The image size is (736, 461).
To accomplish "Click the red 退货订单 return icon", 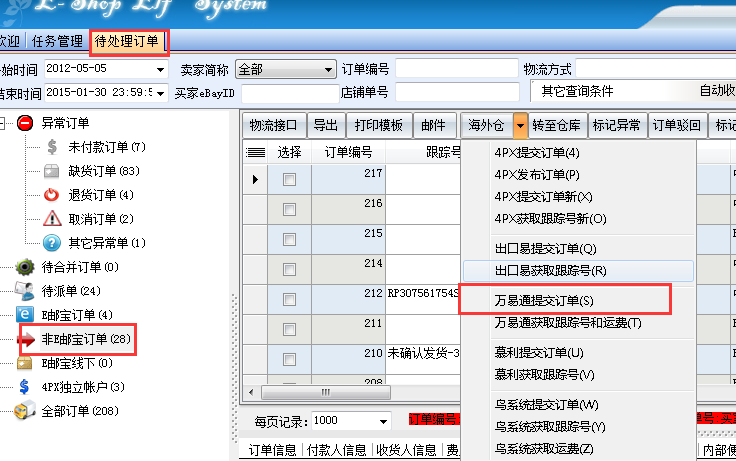I will [x=51, y=195].
